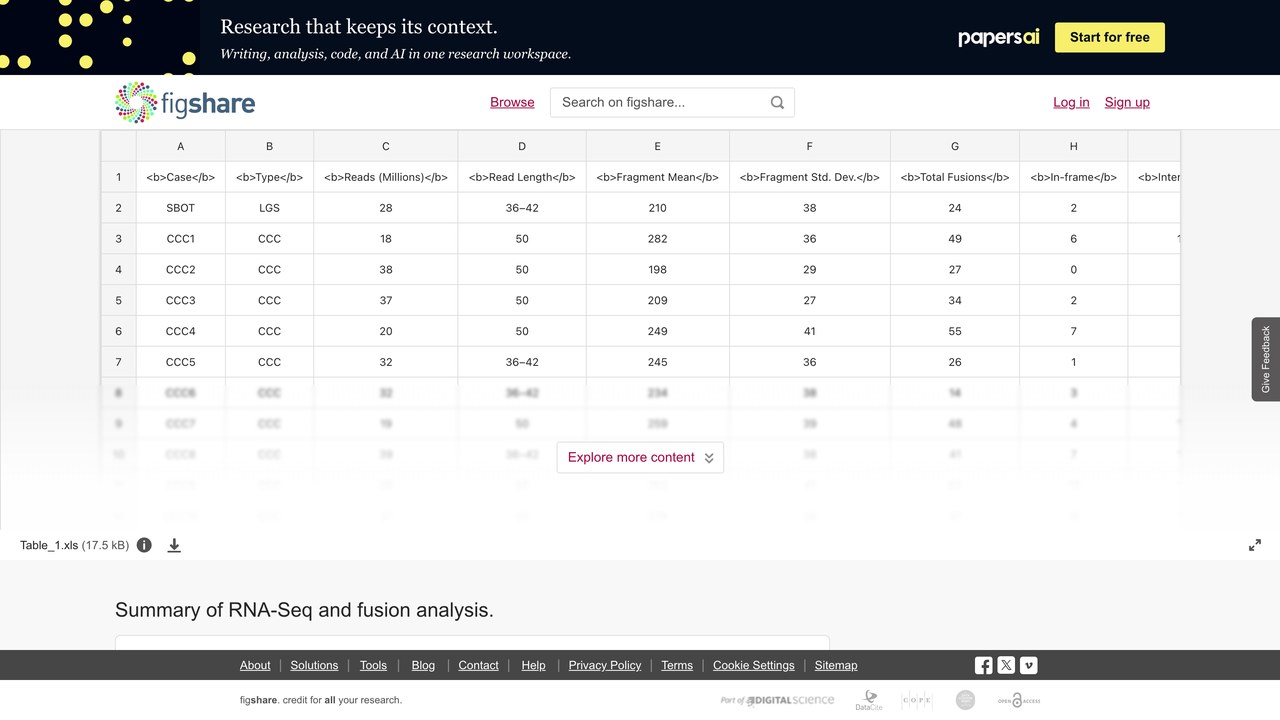Open the Browse link
1280x720 pixels.
(x=512, y=102)
